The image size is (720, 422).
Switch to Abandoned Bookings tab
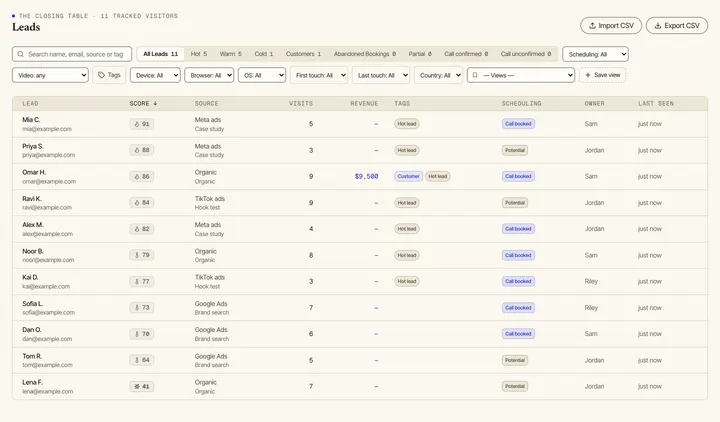tap(365, 54)
